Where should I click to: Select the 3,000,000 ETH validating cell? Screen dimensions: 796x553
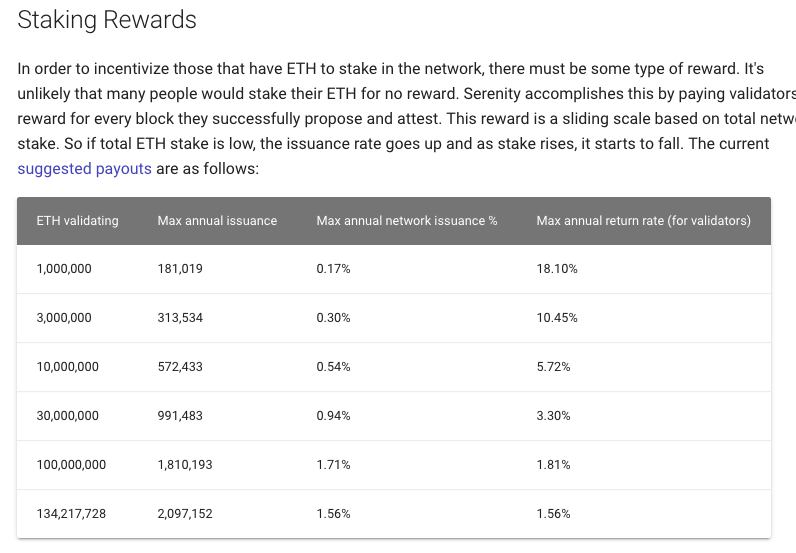point(64,318)
